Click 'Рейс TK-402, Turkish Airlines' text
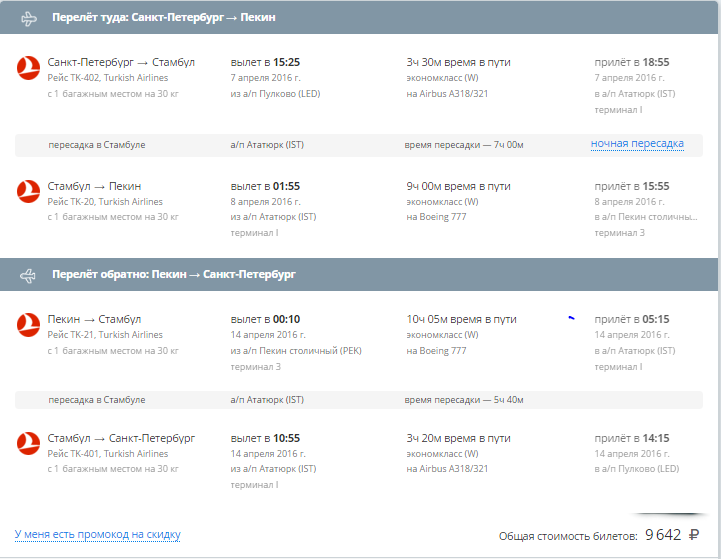Image resolution: width=721 pixels, height=559 pixels. [x=108, y=78]
